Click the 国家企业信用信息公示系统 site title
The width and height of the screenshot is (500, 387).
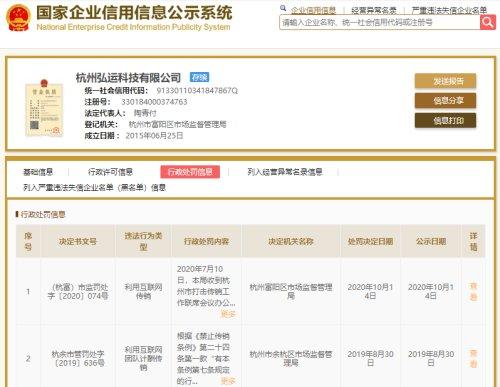click(134, 13)
